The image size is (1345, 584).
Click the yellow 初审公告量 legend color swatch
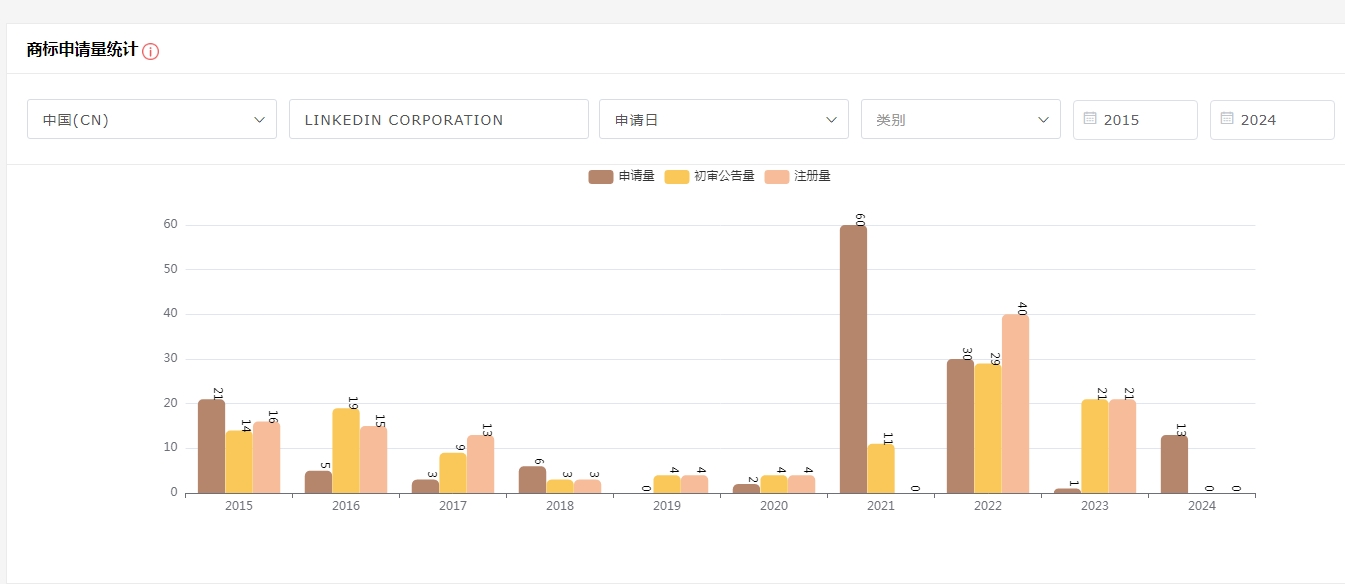click(x=676, y=177)
